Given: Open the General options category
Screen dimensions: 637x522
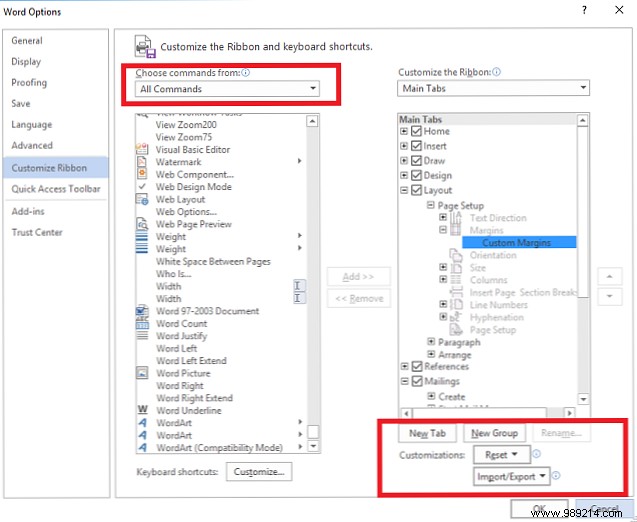Looking at the screenshot, I should point(56,40).
